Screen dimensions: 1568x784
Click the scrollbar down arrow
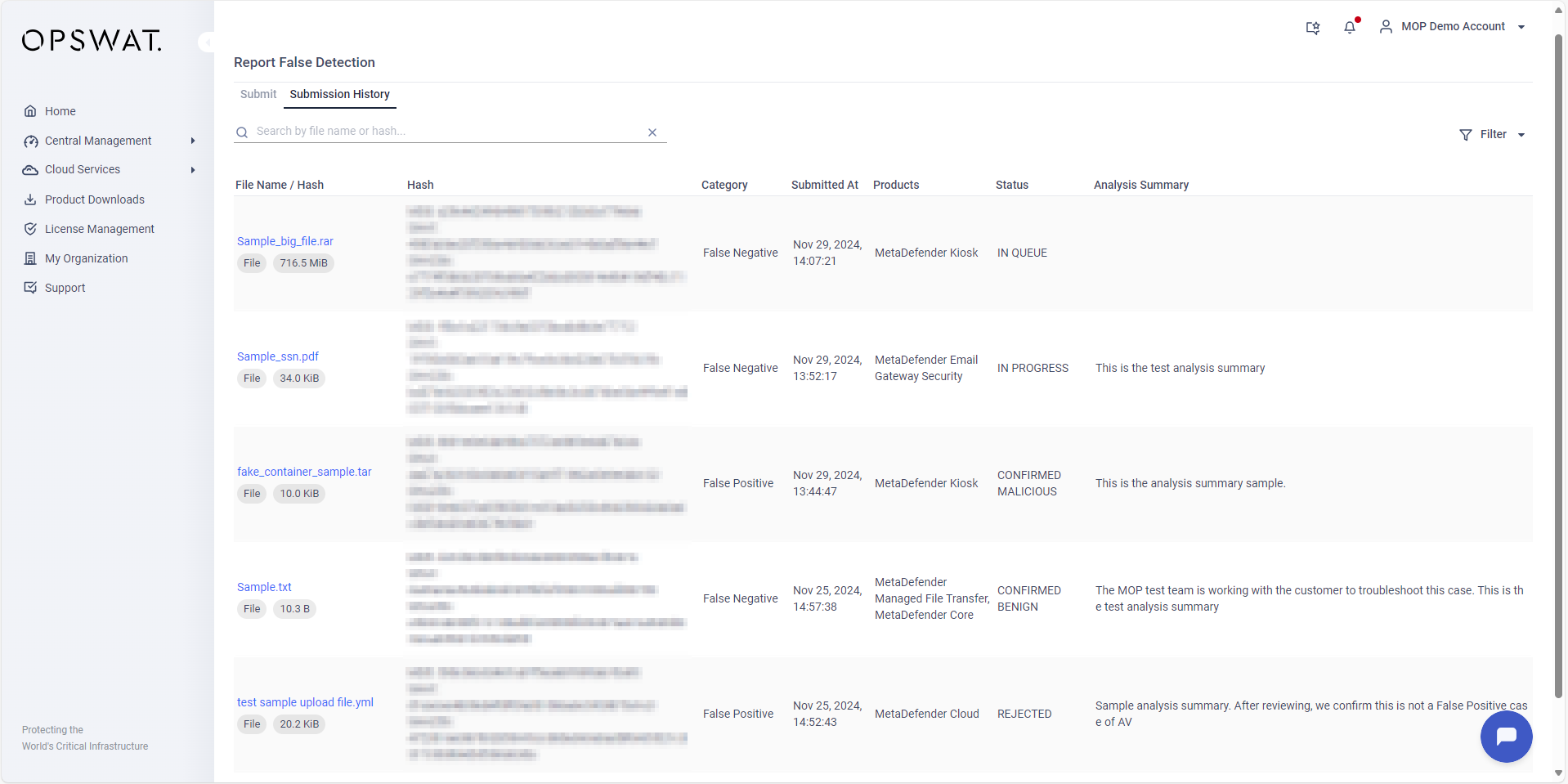tap(1559, 773)
